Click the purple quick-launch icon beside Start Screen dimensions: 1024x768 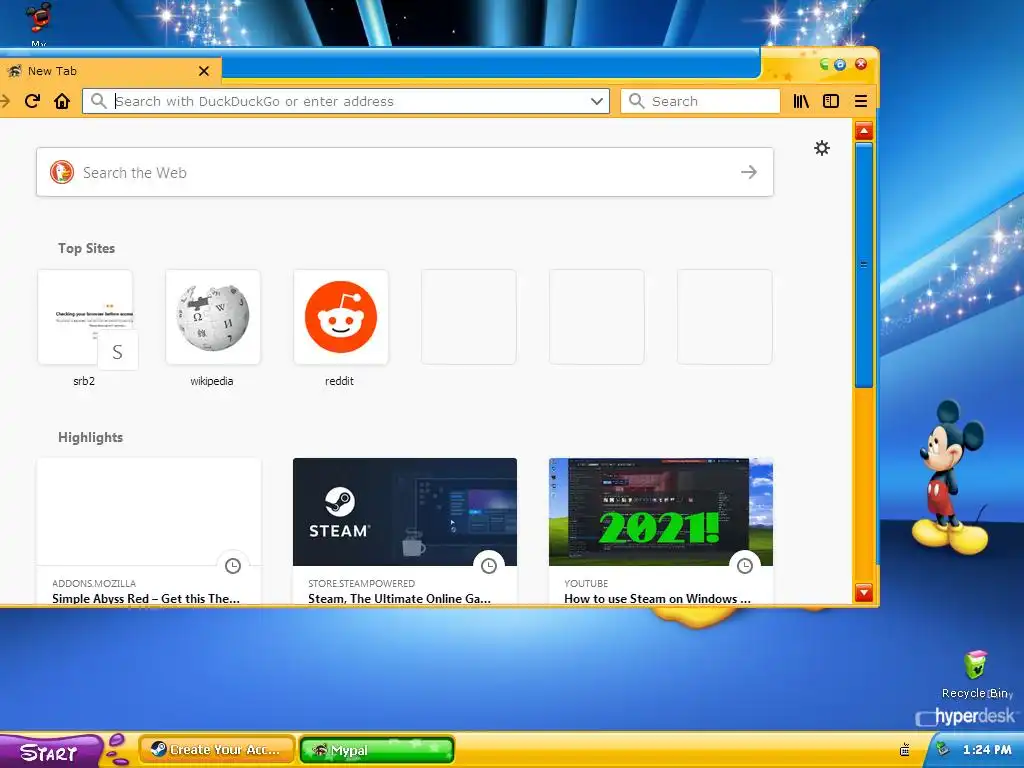tap(117, 749)
